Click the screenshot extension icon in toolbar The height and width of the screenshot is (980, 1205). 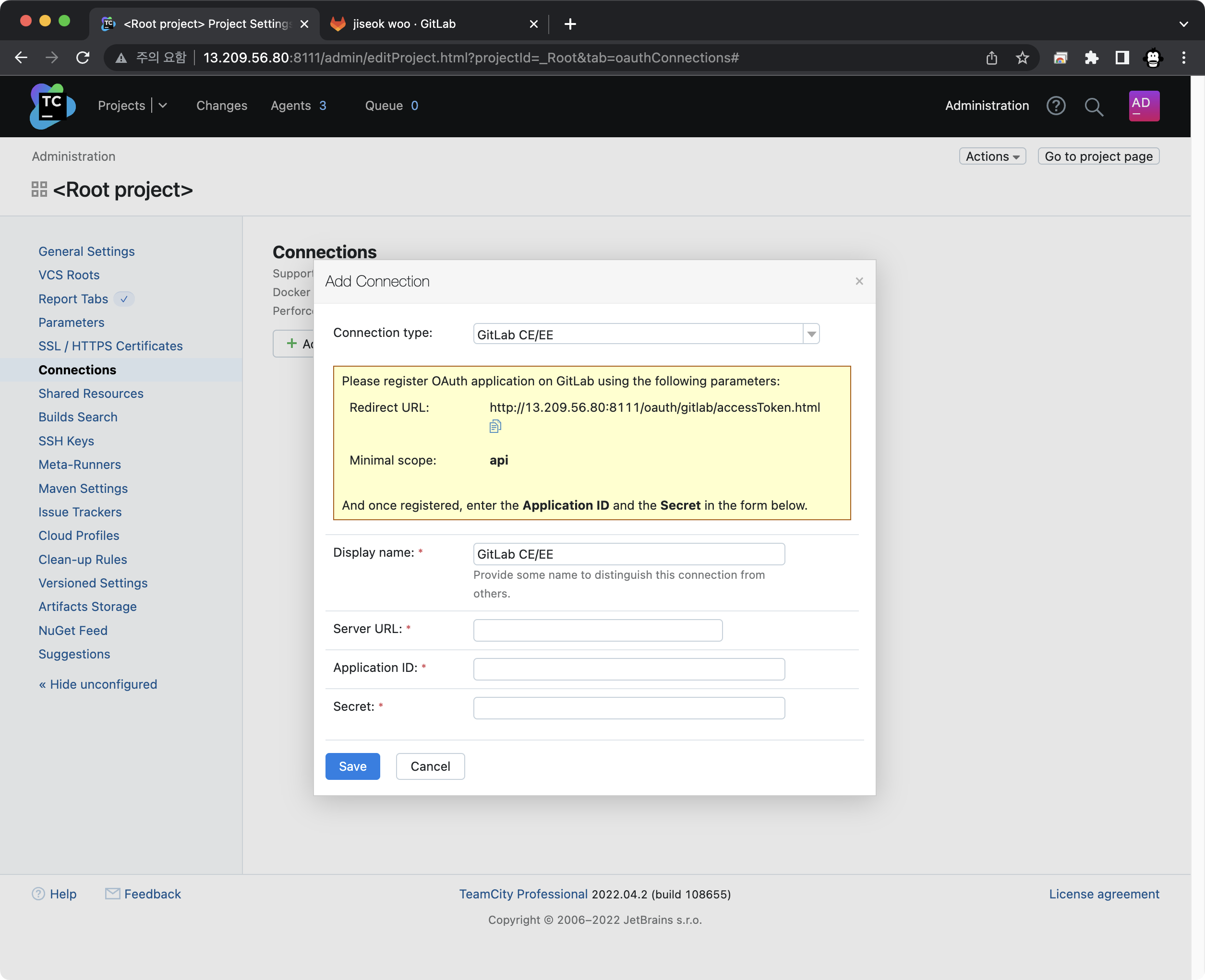1060,58
